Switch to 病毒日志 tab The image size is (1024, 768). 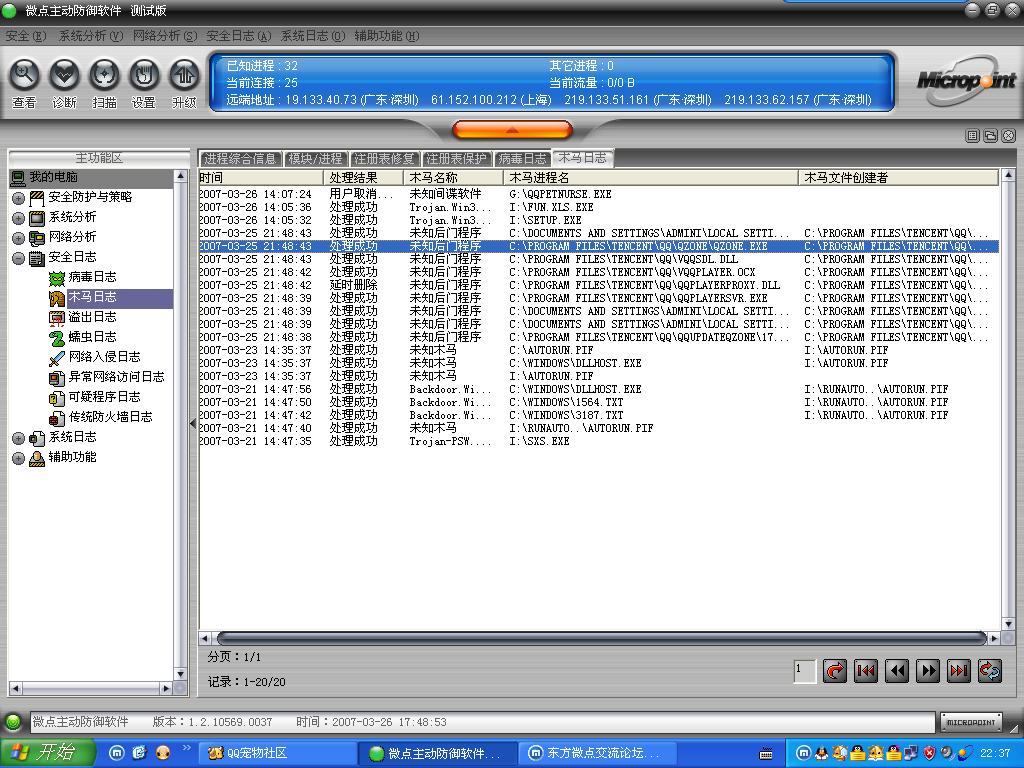pos(522,159)
